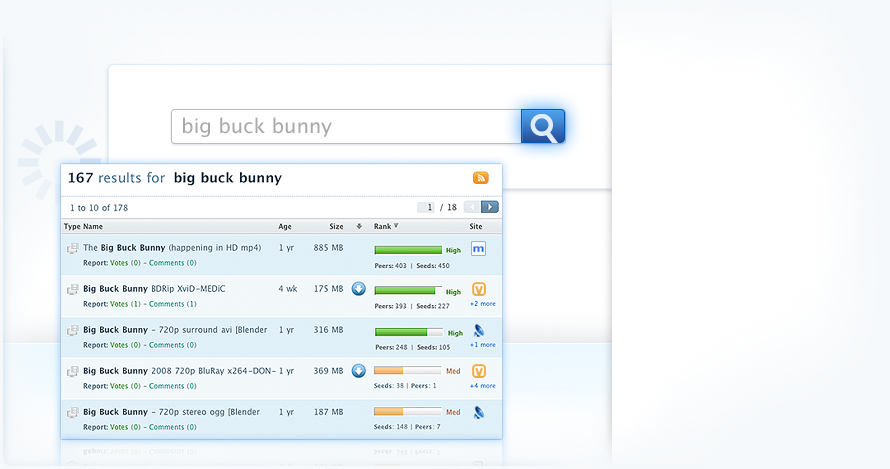
Task: Click blue download icon for BDRip XviD-MEDiC
Action: tap(359, 288)
